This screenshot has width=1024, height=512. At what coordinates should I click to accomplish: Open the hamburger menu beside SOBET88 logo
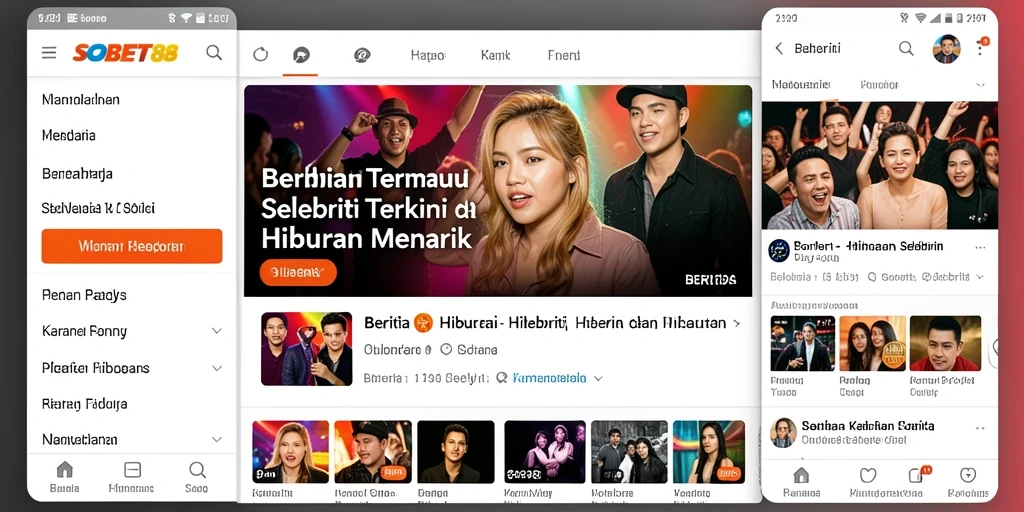pos(49,53)
